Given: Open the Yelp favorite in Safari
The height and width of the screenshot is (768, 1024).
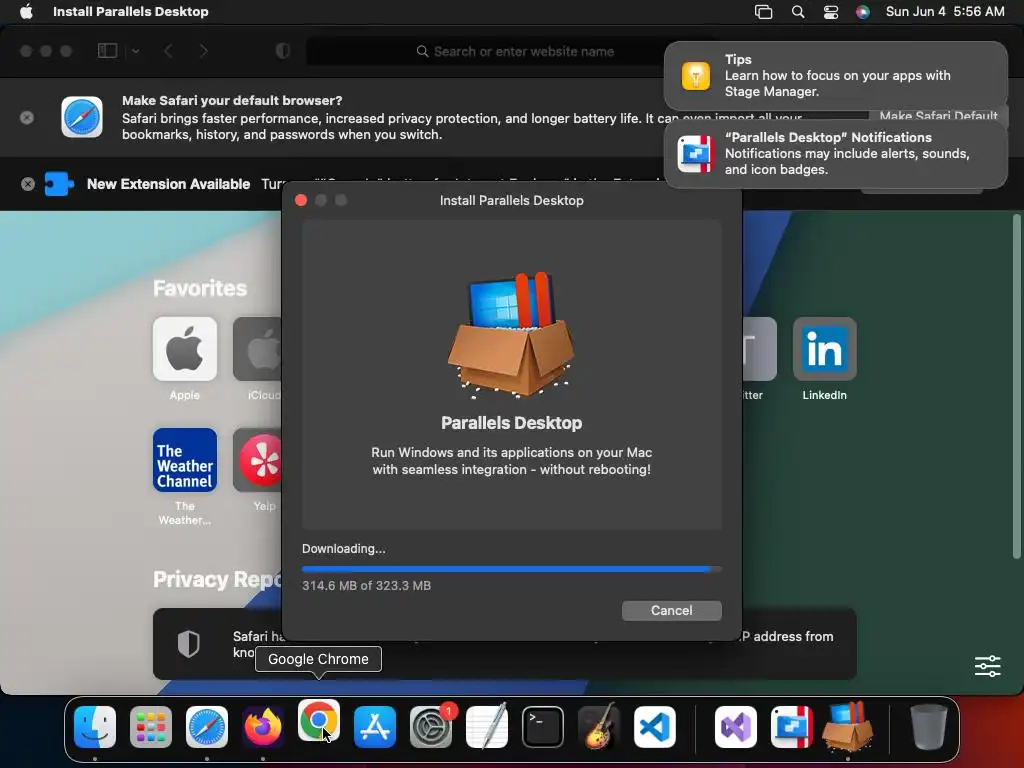Looking at the screenshot, I should click(257, 460).
